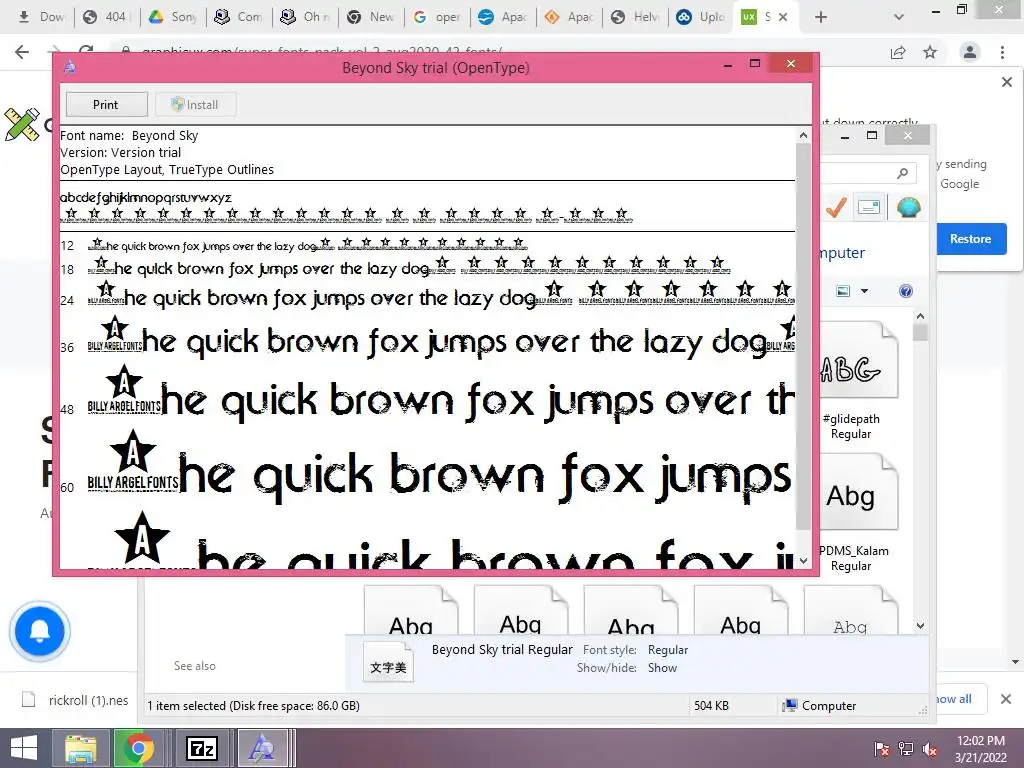This screenshot has width=1024, height=768.
Task: Close the active UX browser tab
Action: pos(783,17)
